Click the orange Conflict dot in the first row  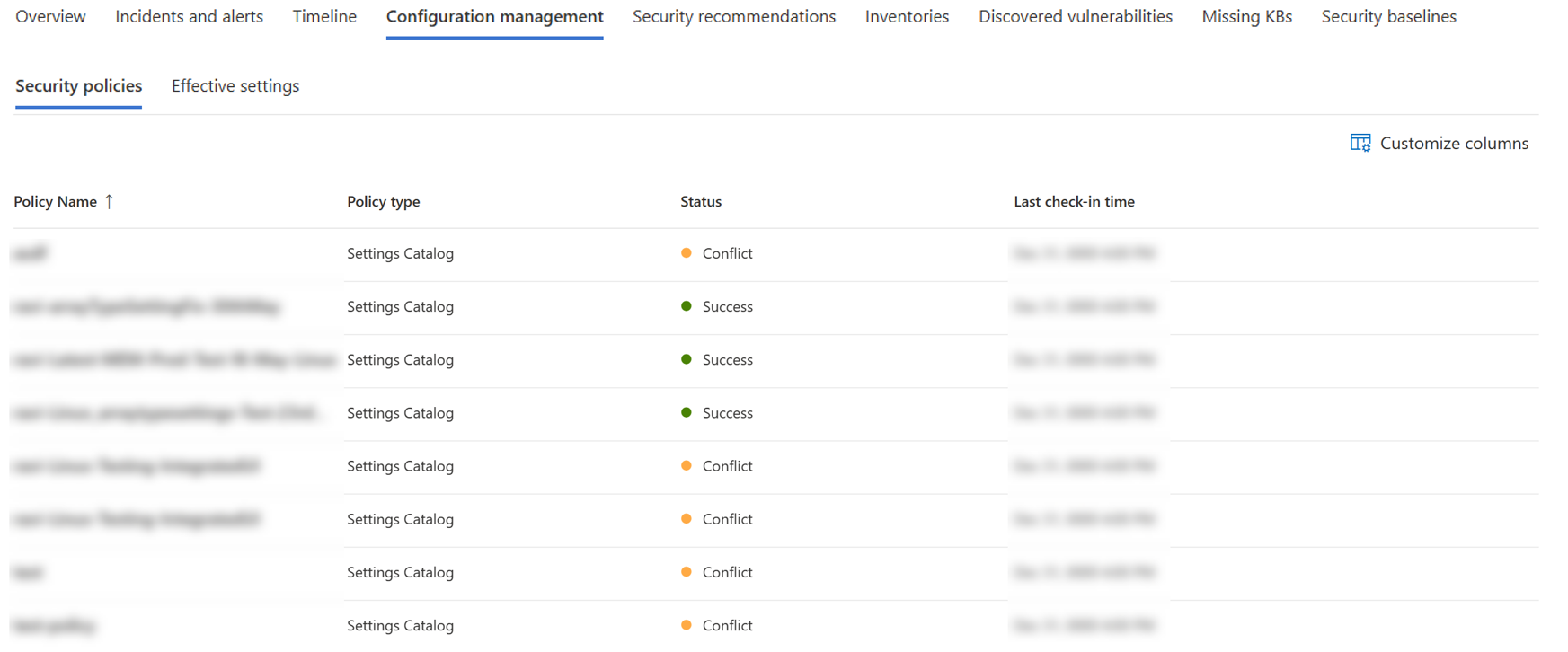tap(687, 253)
